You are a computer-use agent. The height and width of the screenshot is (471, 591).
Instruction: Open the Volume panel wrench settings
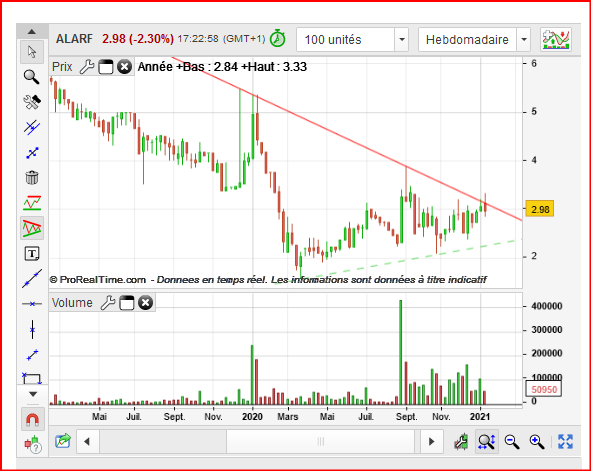[108, 303]
